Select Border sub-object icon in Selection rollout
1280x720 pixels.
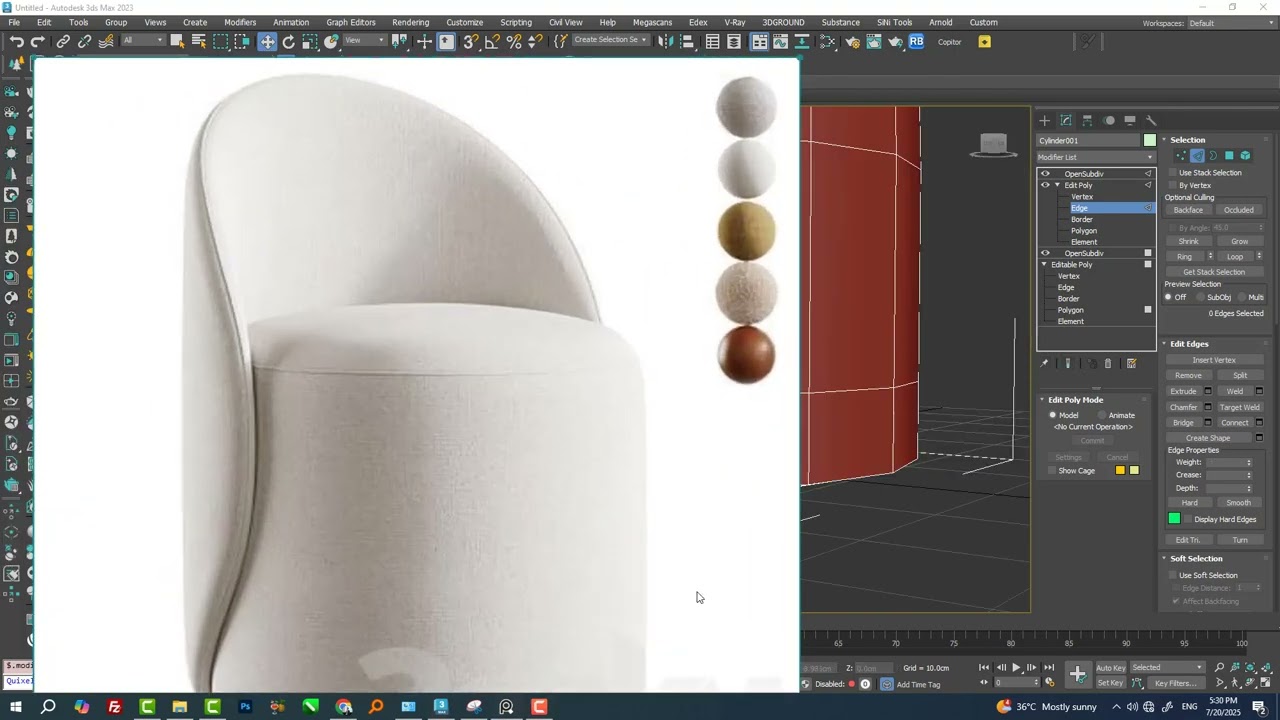(1213, 156)
